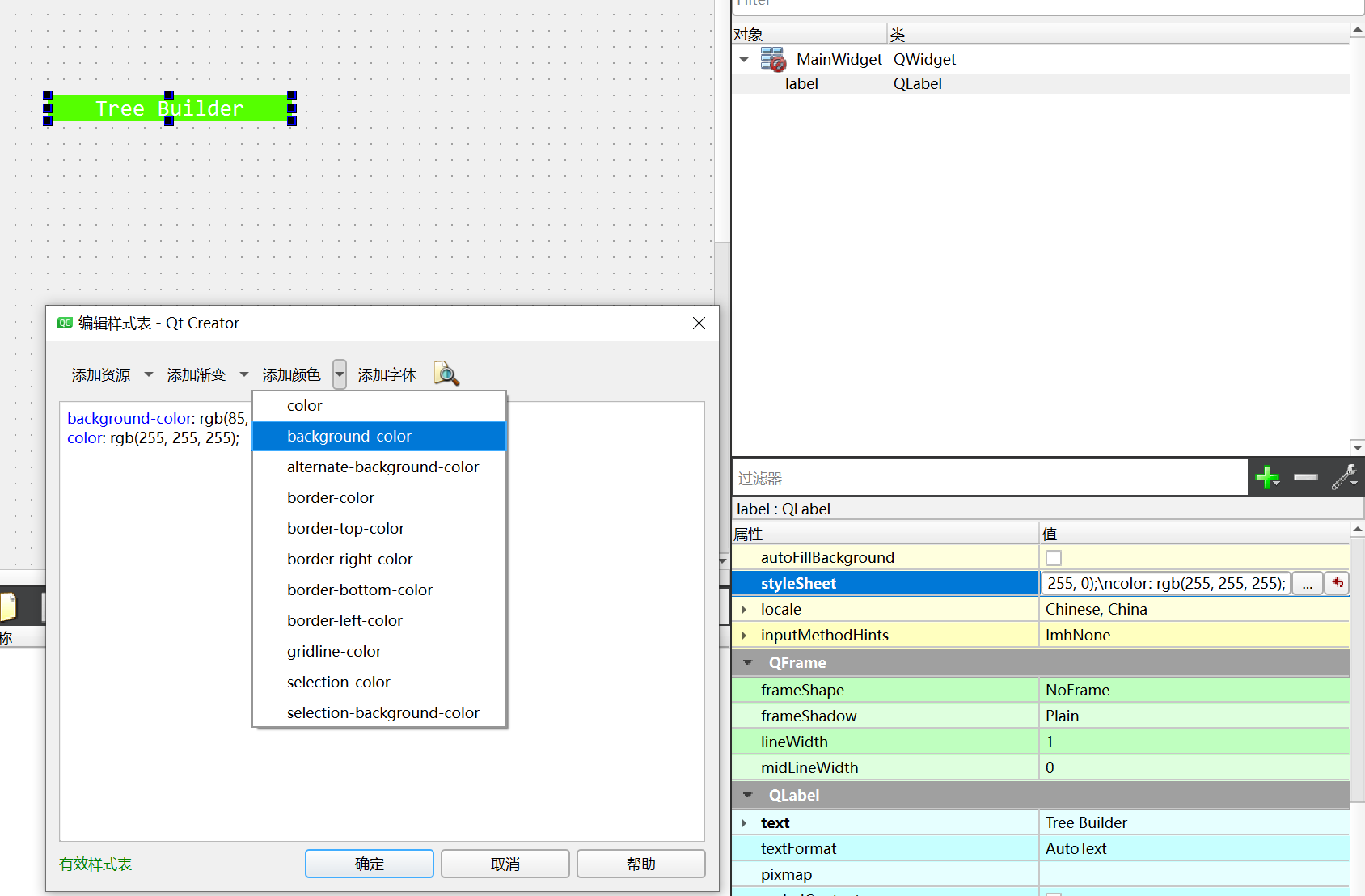The image size is (1365, 896).
Task: Choose border-color menu entry
Action: click(x=379, y=498)
